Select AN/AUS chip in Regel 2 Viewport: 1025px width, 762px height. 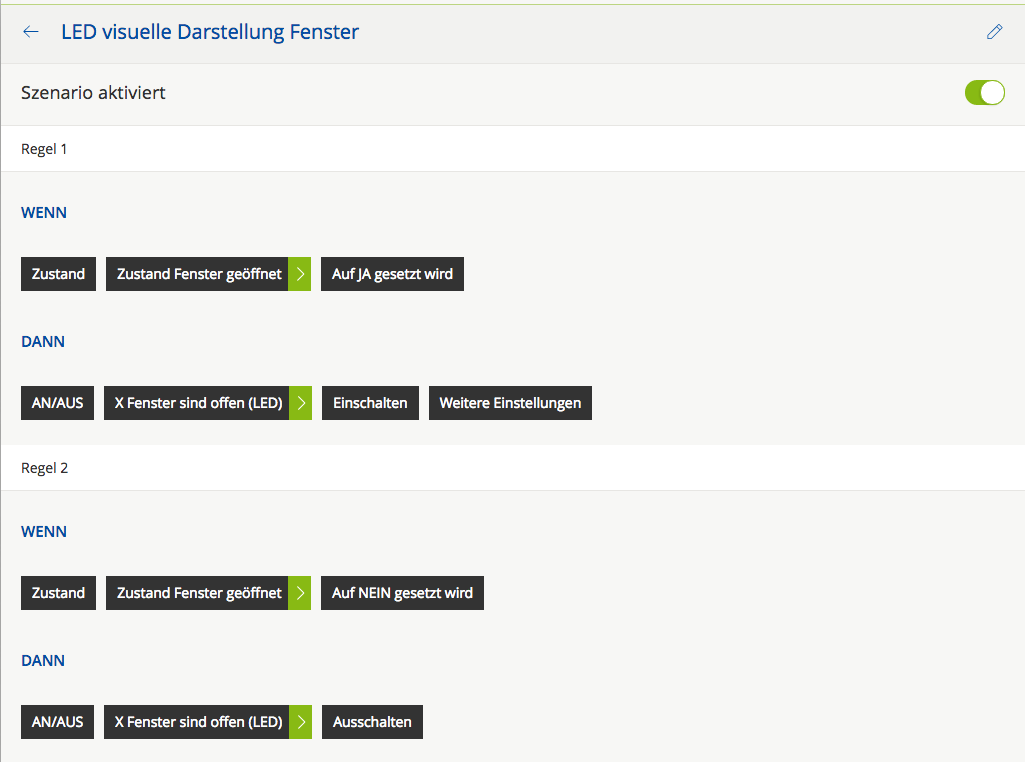point(57,722)
